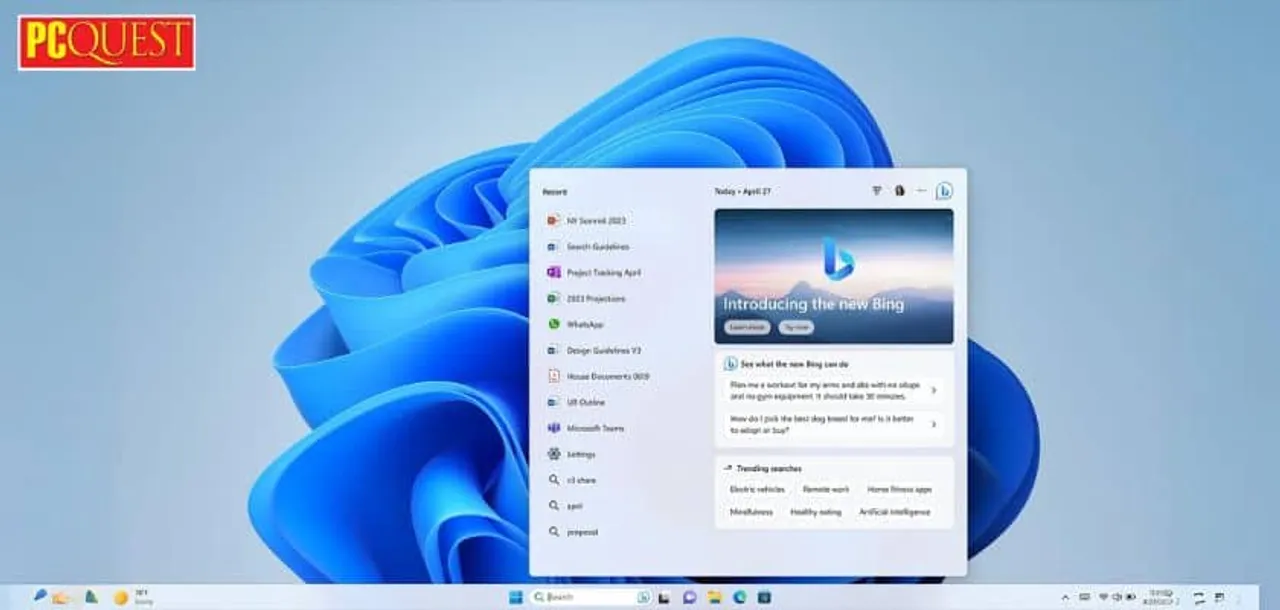The height and width of the screenshot is (610, 1280).
Task: Search trending topic Artificial intelligence
Action: coord(895,512)
